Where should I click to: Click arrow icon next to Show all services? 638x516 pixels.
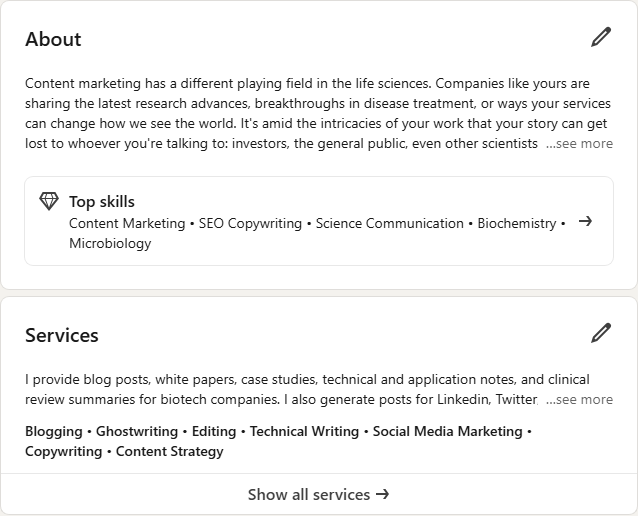point(382,494)
